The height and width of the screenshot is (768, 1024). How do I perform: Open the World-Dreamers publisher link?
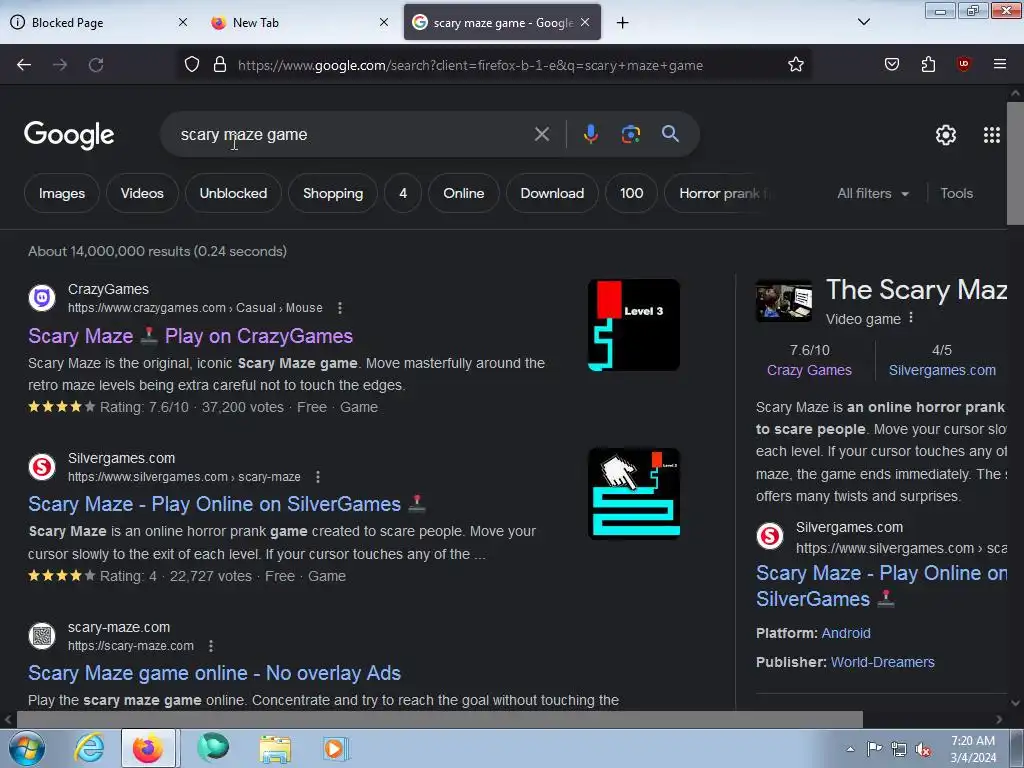tap(882, 662)
